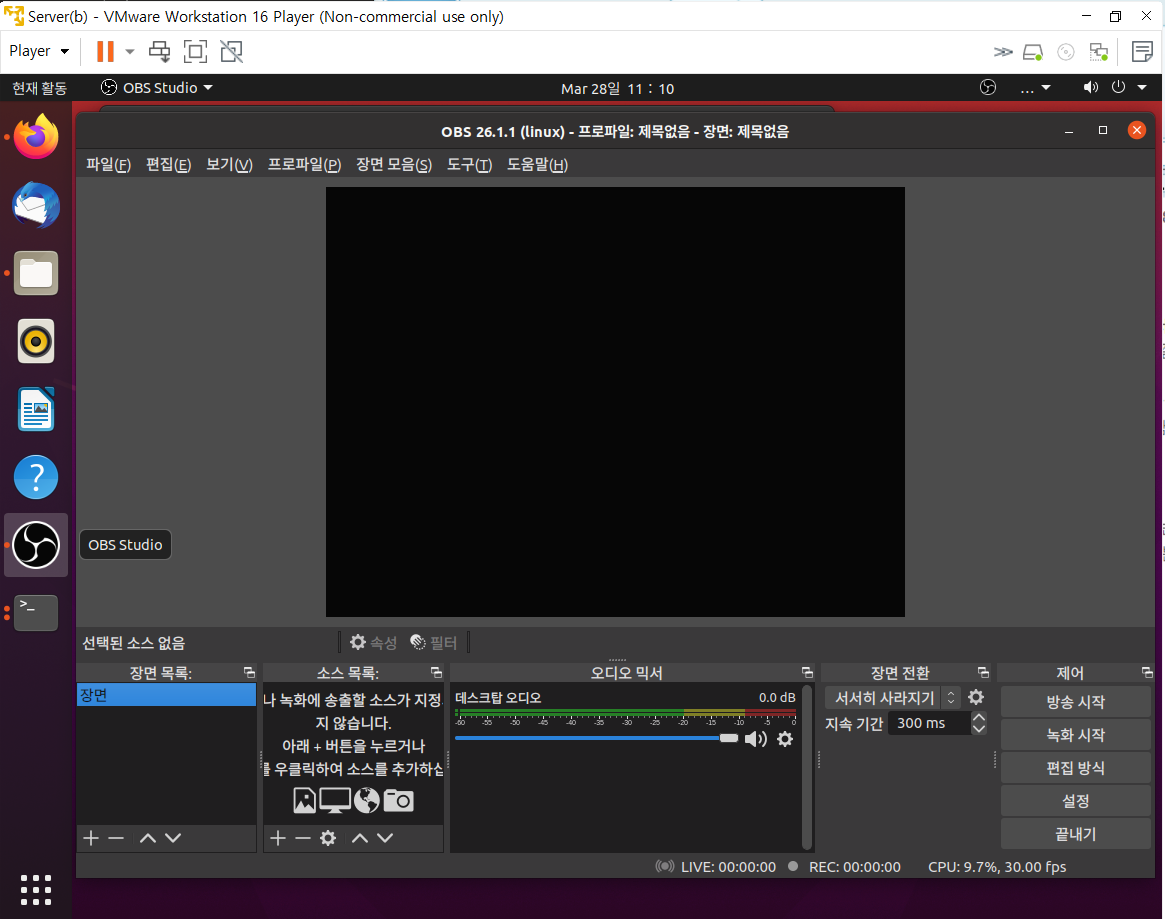Open 설정 settings button
The width and height of the screenshot is (1165, 919).
[1076, 801]
